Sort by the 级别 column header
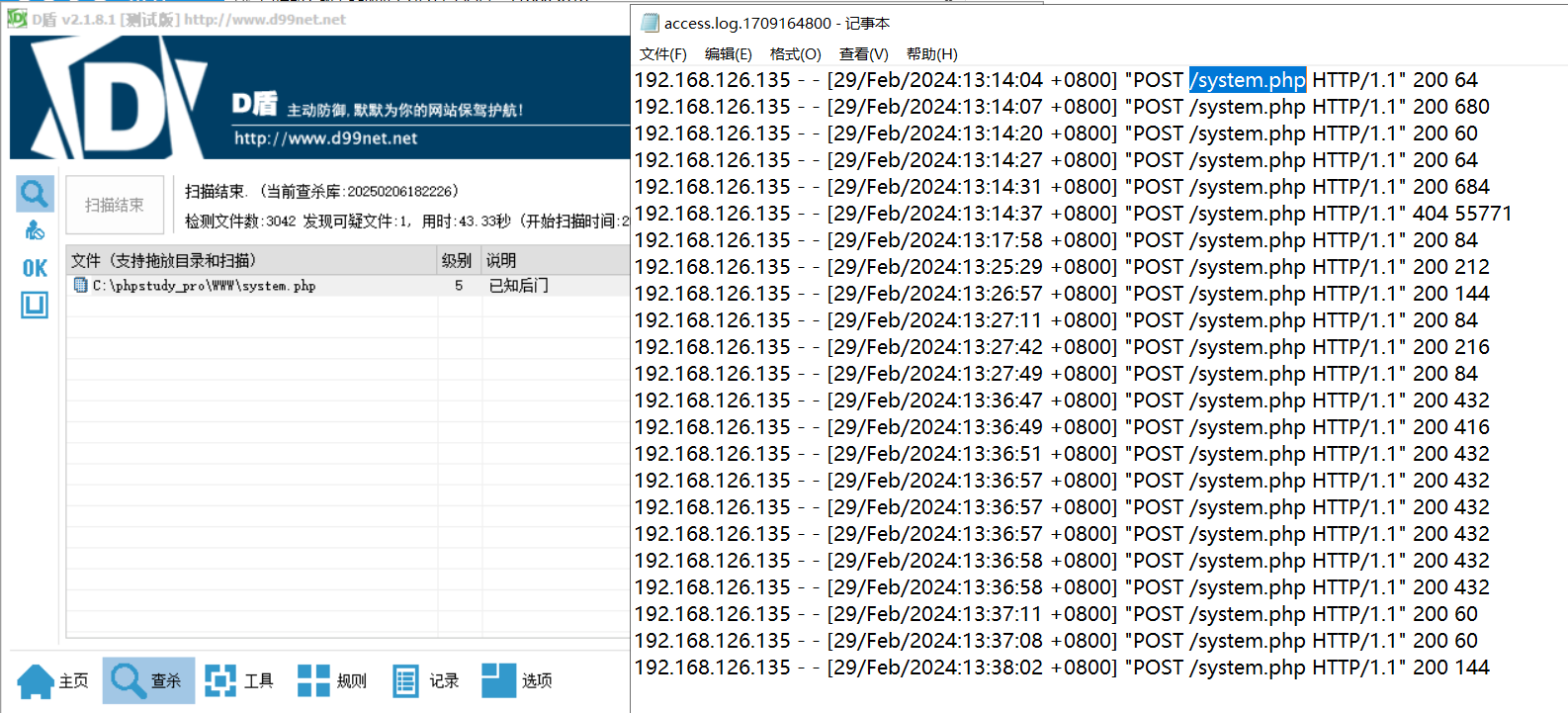 point(459,260)
